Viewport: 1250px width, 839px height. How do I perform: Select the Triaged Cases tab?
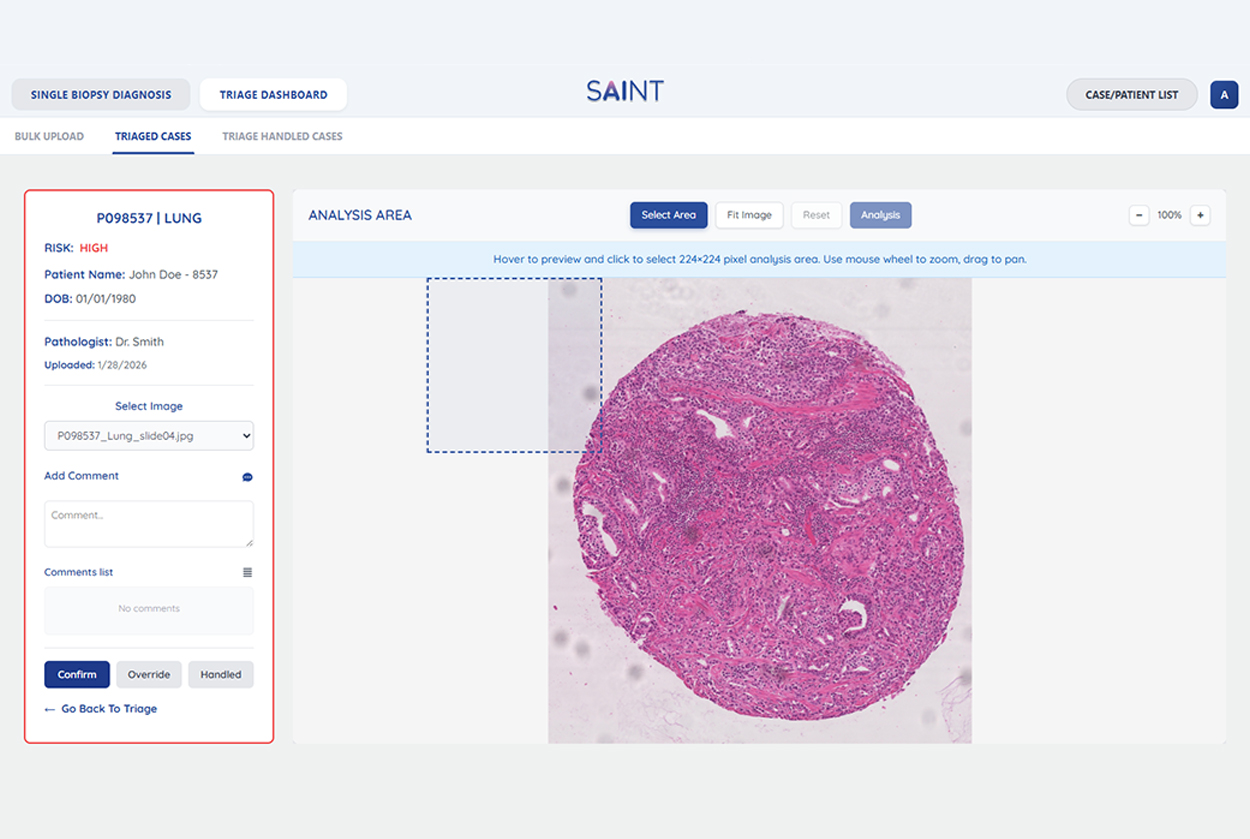153,136
